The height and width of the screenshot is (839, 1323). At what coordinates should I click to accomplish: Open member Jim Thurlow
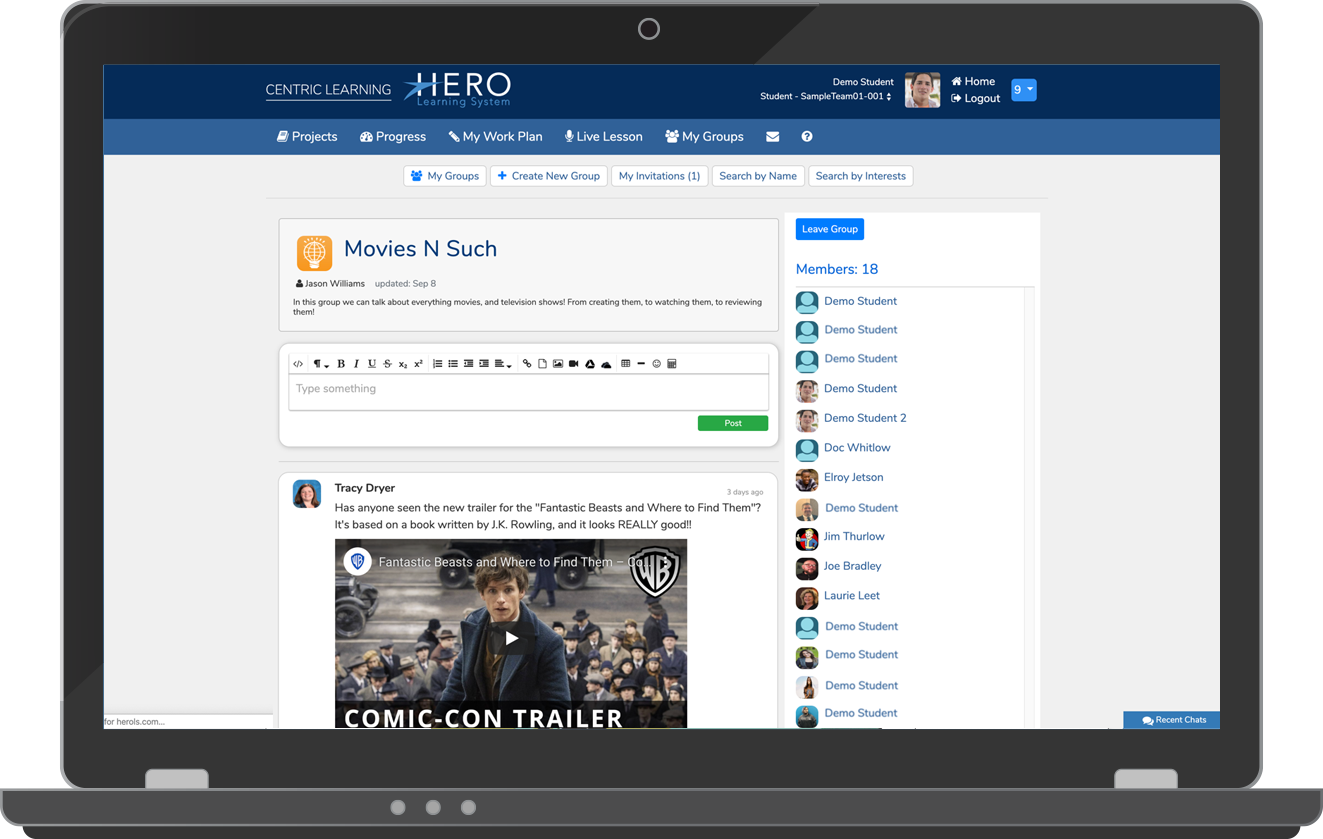(854, 537)
